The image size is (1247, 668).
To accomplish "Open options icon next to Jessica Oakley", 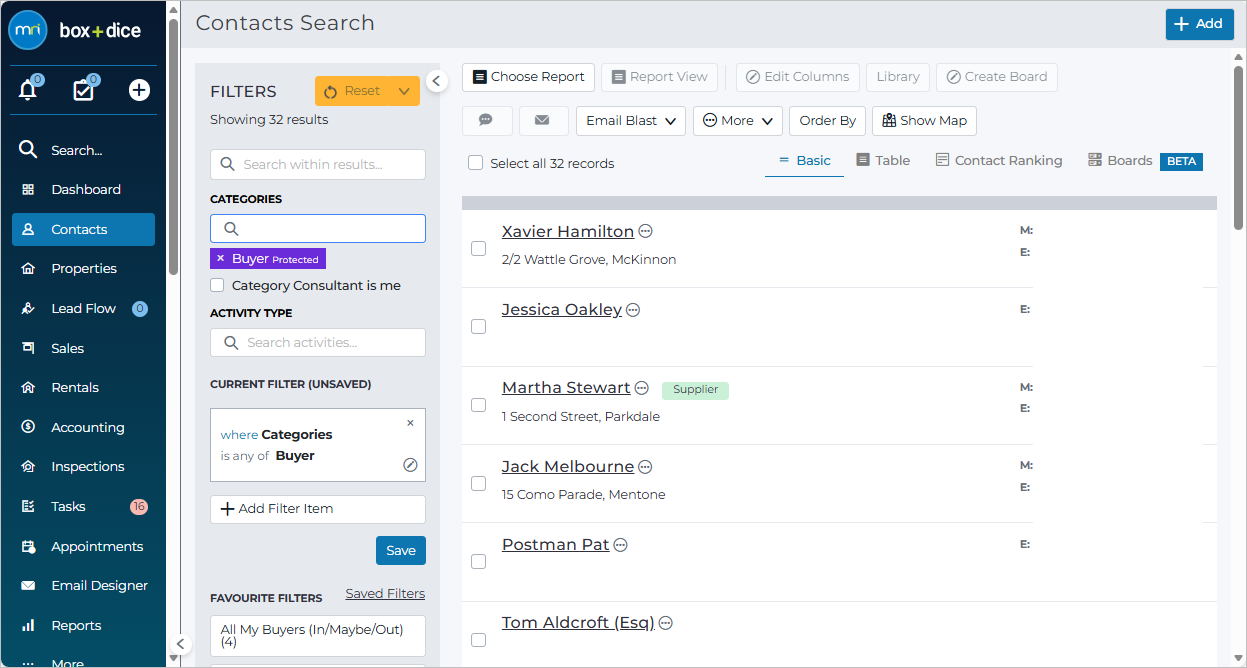I will pos(633,310).
